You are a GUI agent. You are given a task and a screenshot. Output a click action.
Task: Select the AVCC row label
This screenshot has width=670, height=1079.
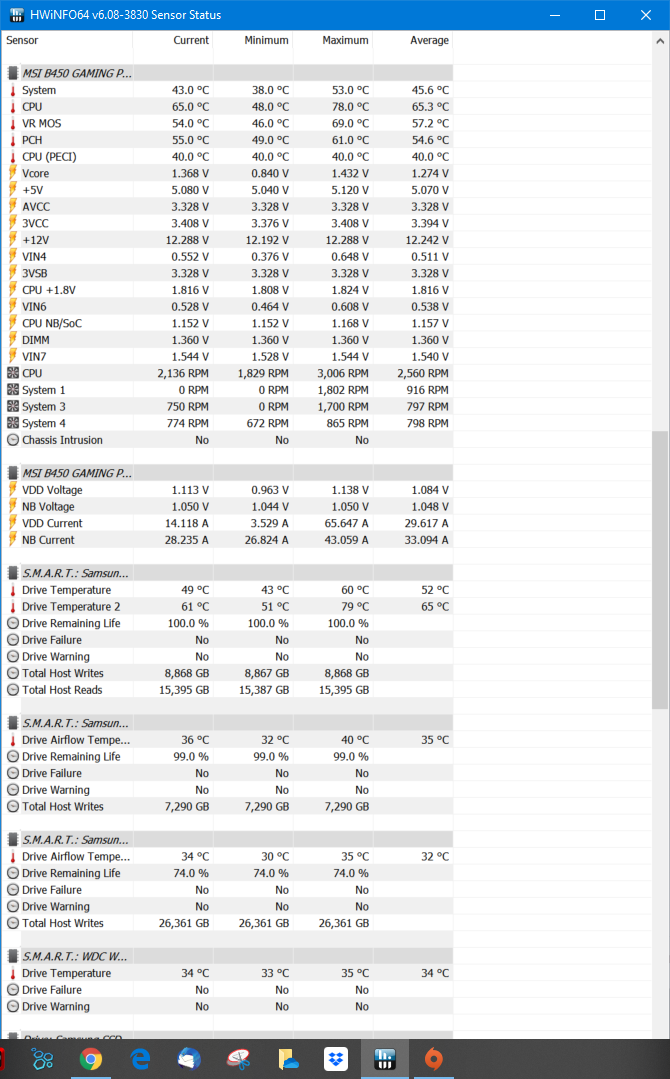[36, 206]
